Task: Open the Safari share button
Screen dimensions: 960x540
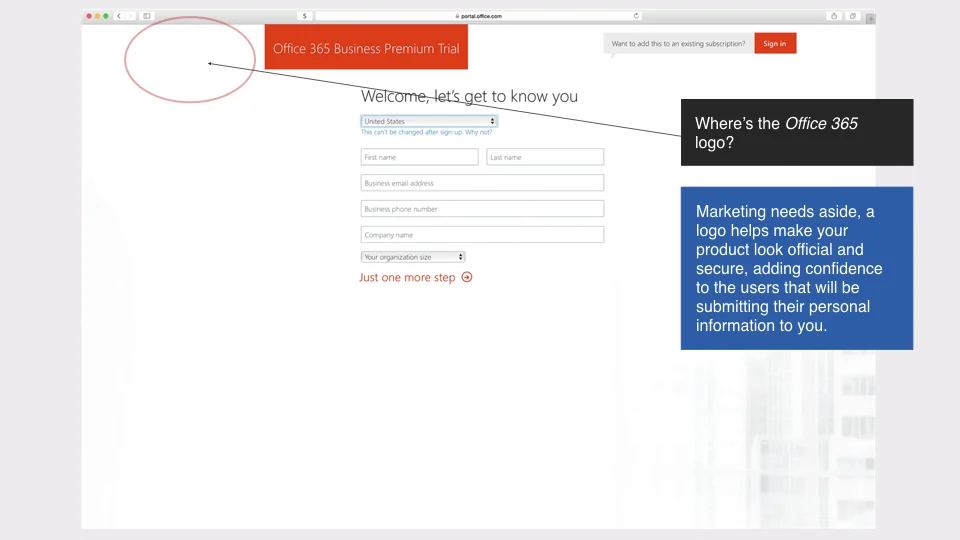Action: [834, 16]
